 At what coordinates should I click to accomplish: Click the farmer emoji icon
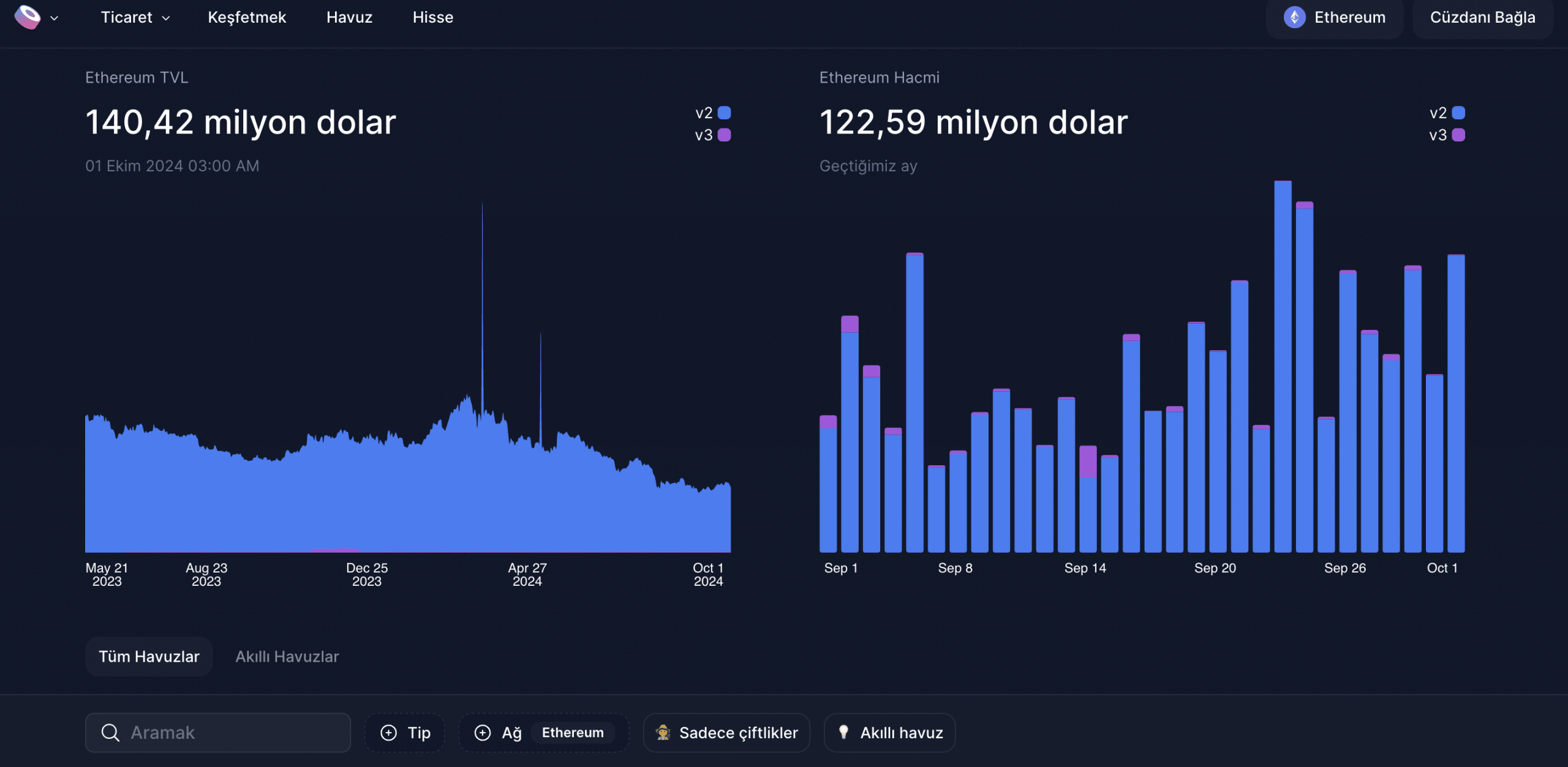663,732
